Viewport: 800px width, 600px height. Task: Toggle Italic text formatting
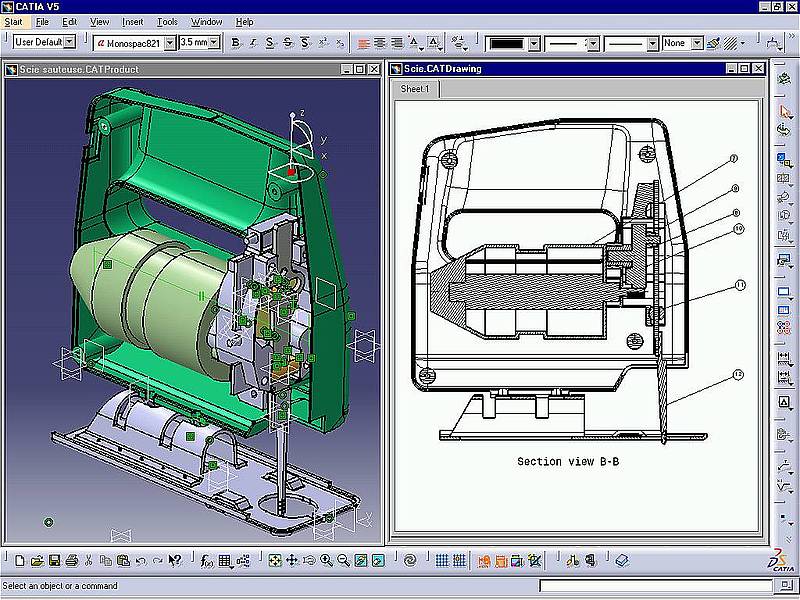[253, 43]
